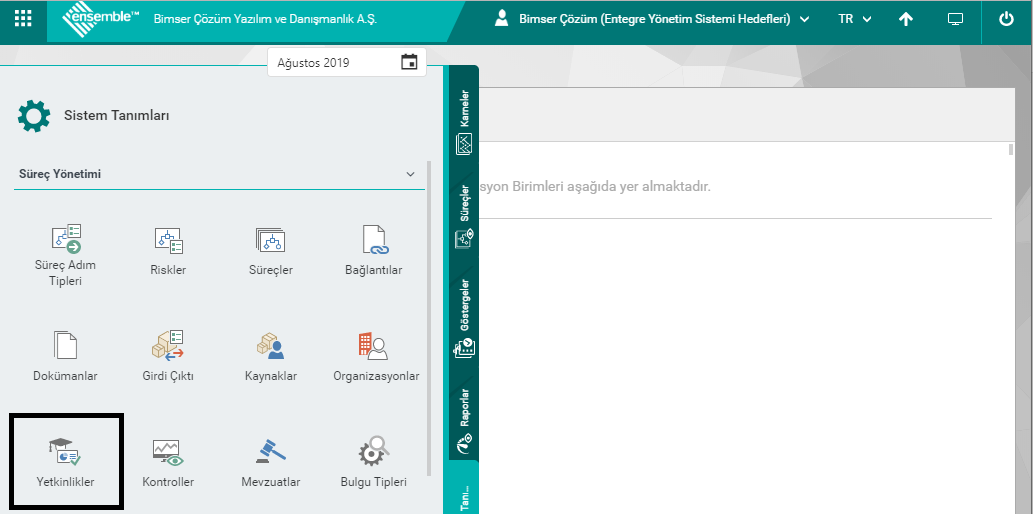This screenshot has width=1033, height=514.
Task: Open the Girdi Çıktı definitions
Action: [x=168, y=357]
